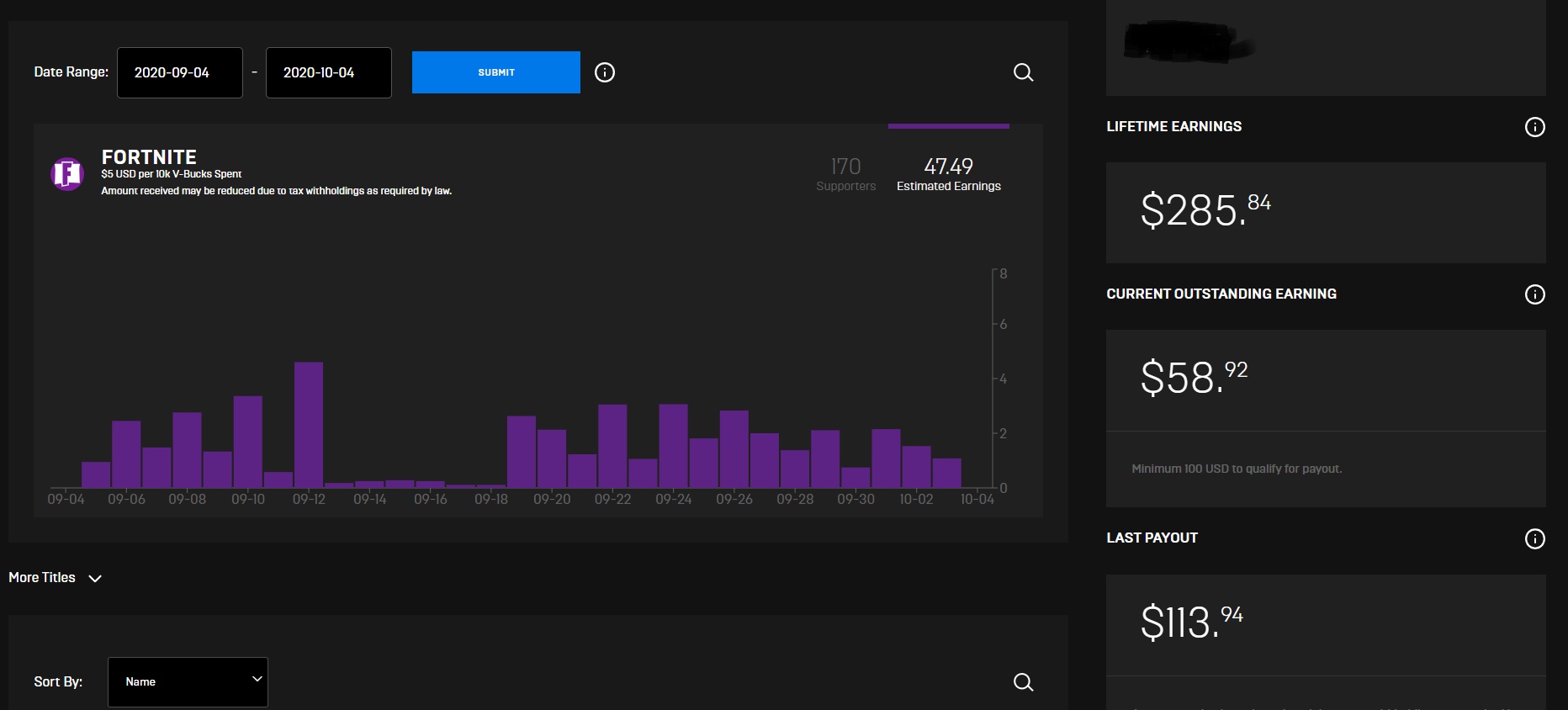1568x710 pixels.
Task: Edit the start date 2020-09-04 field
Action: pos(180,72)
